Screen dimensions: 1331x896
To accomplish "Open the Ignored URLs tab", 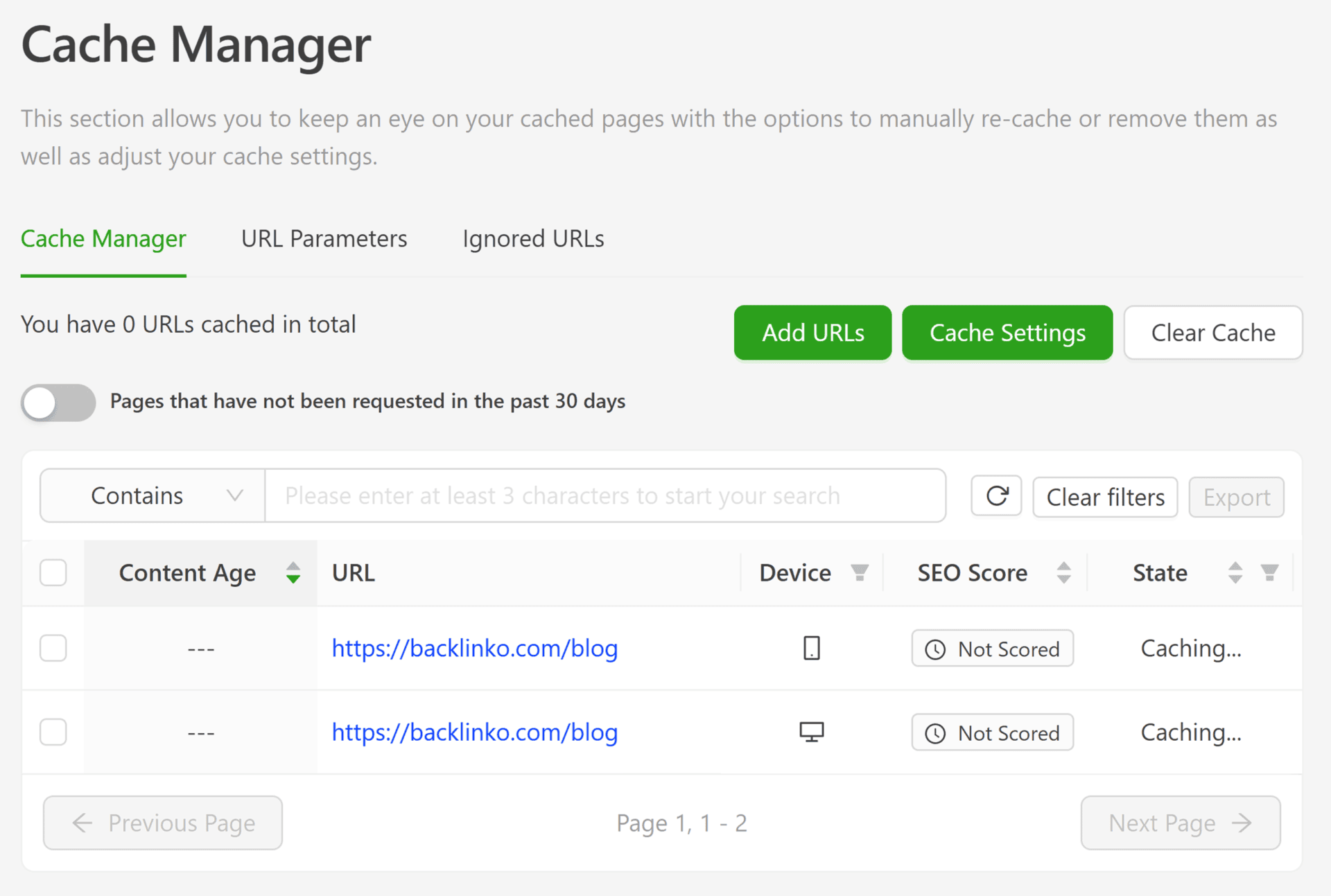I will click(533, 239).
